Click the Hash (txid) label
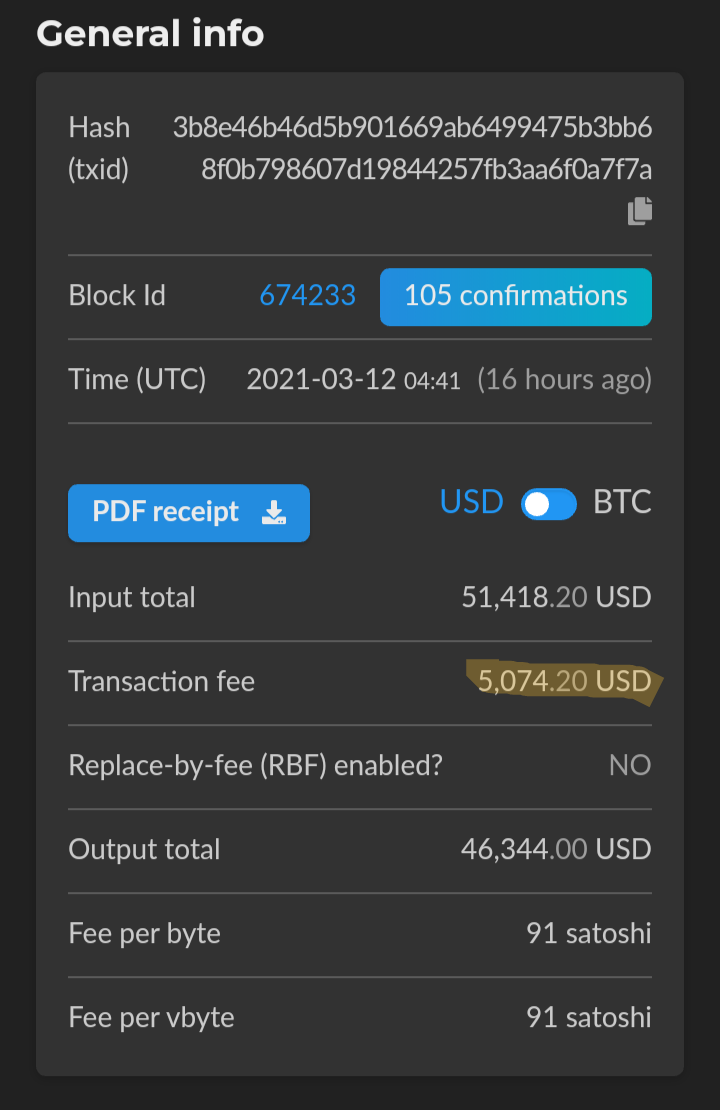 click(99, 149)
